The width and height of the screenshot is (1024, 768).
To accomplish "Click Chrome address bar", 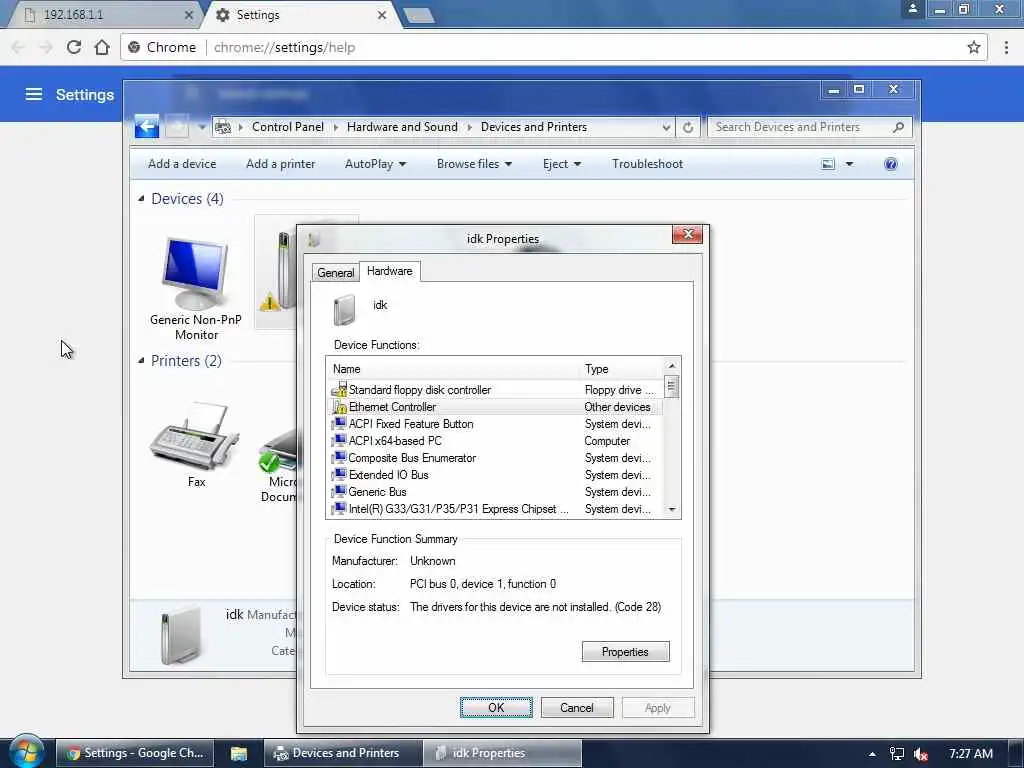I will (554, 47).
